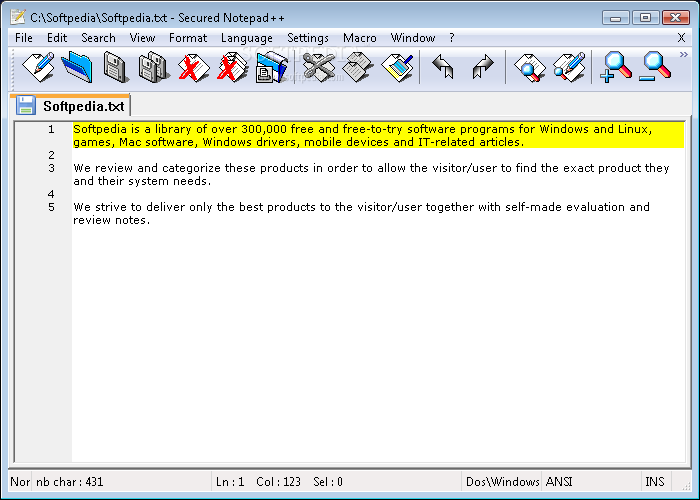Image resolution: width=700 pixels, height=500 pixels.
Task: Close current document with the red X page icon
Action: coord(193,67)
